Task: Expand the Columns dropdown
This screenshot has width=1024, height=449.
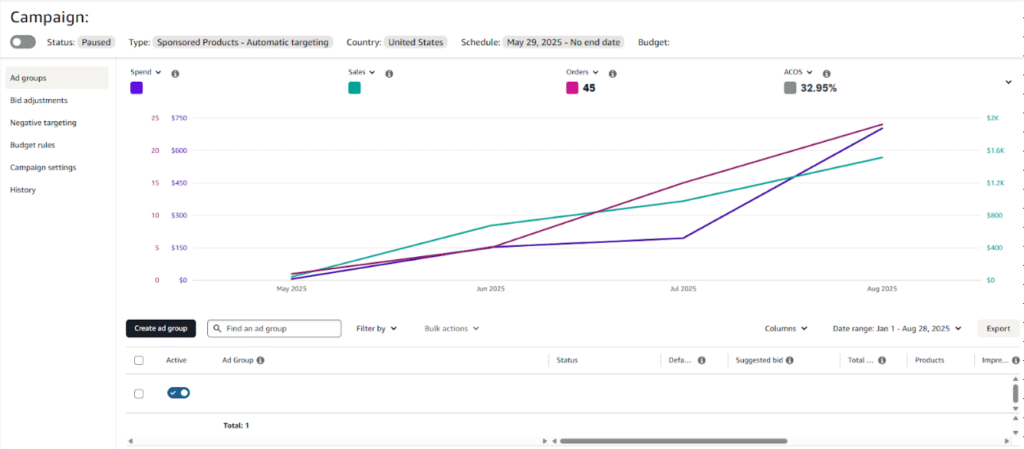Action: coord(786,328)
